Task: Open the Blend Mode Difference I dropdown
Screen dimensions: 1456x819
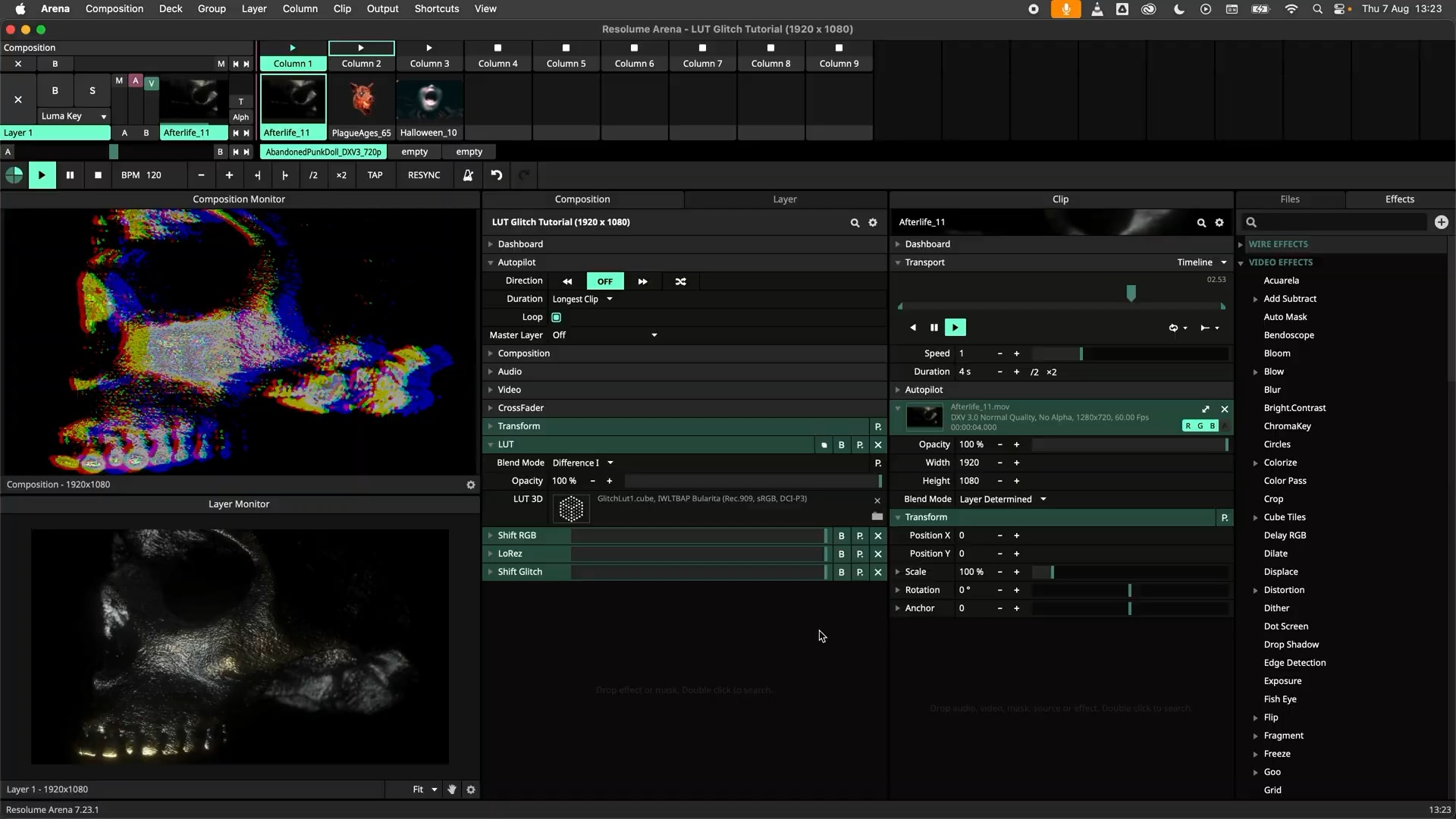Action: pyautogui.click(x=582, y=463)
